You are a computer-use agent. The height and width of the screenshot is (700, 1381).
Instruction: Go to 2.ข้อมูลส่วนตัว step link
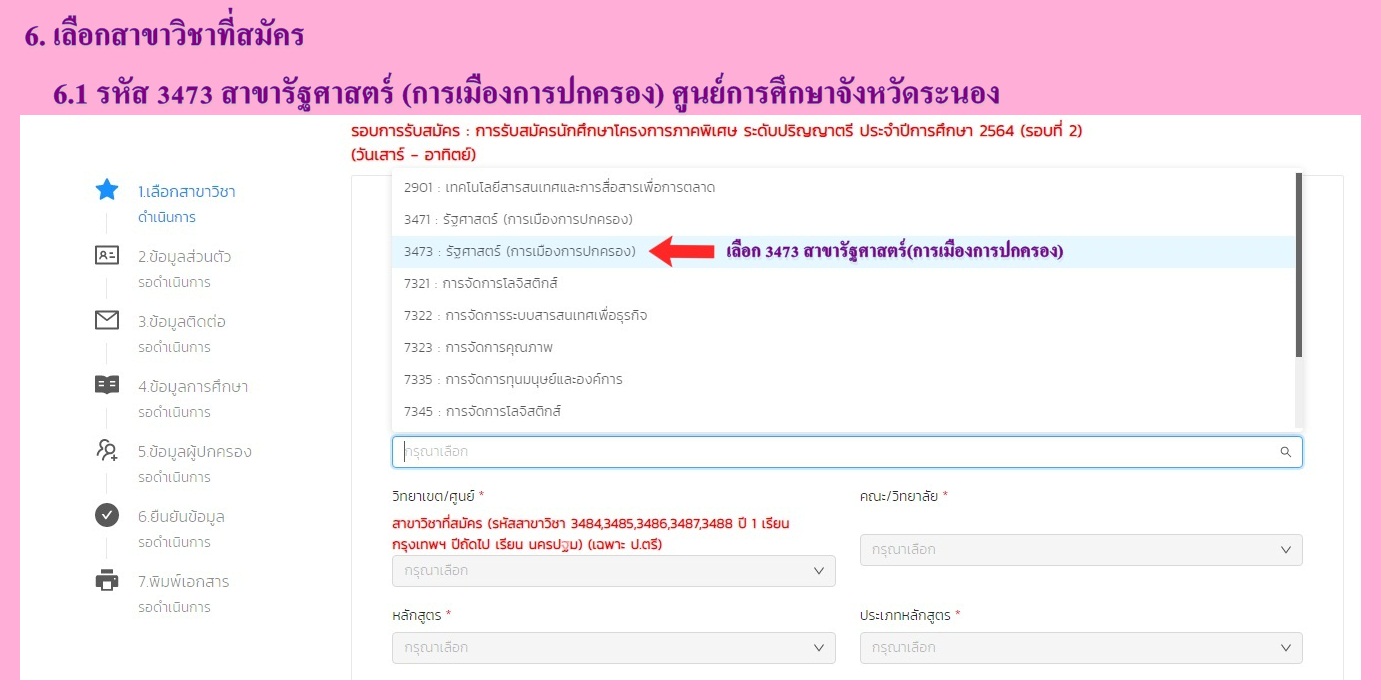pyautogui.click(x=184, y=256)
